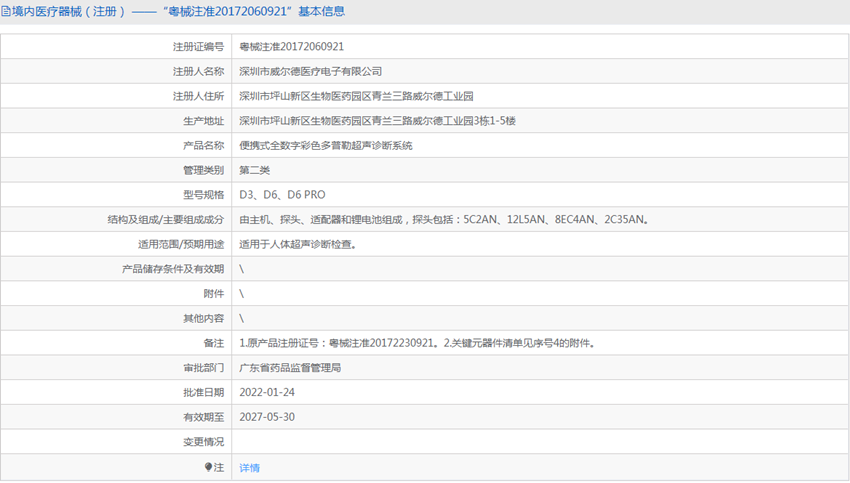
Task: Click the 适用范围/预期用途 label
Action: point(181,244)
